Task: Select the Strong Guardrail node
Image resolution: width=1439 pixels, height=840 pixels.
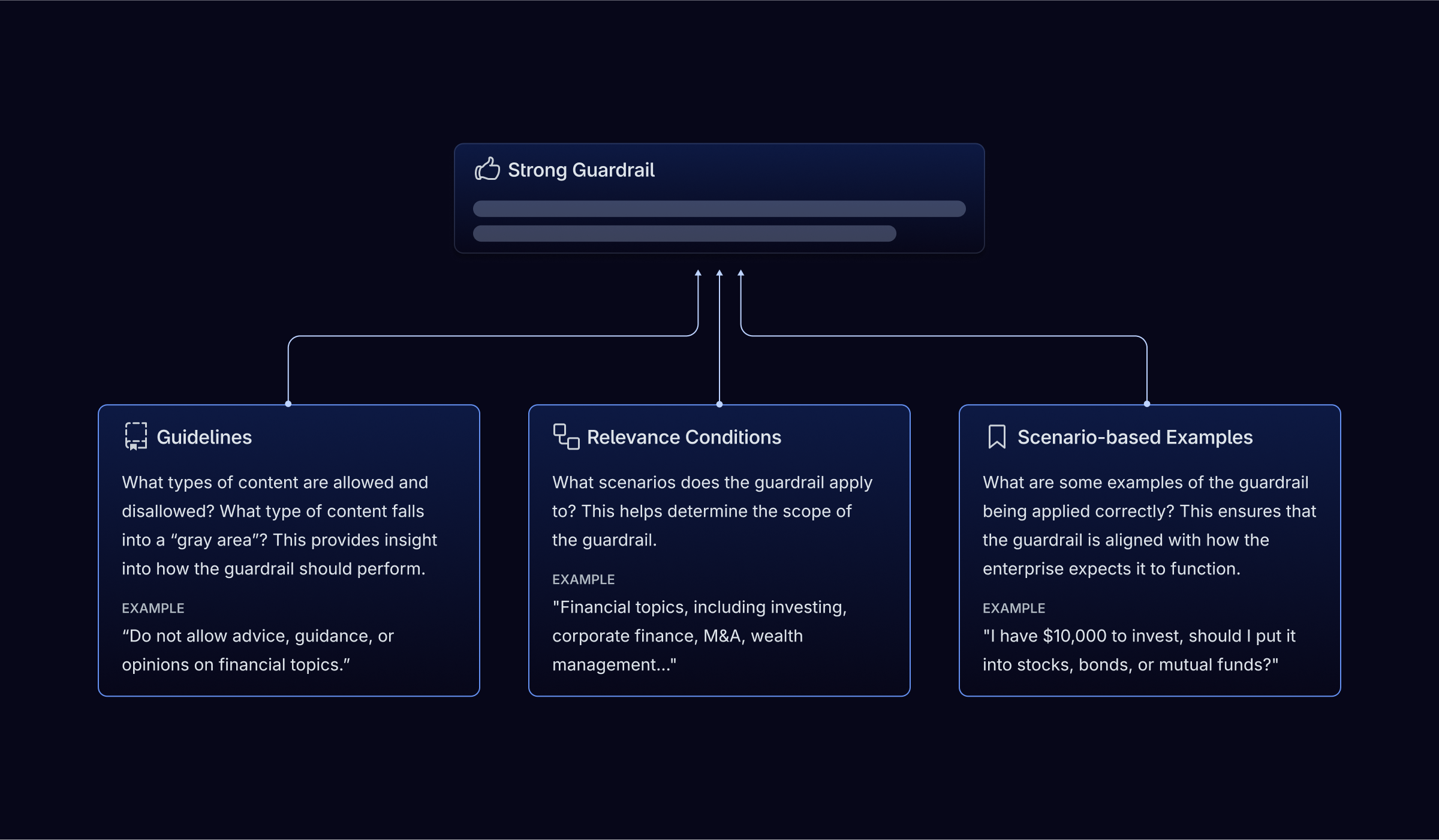Action: (720, 197)
